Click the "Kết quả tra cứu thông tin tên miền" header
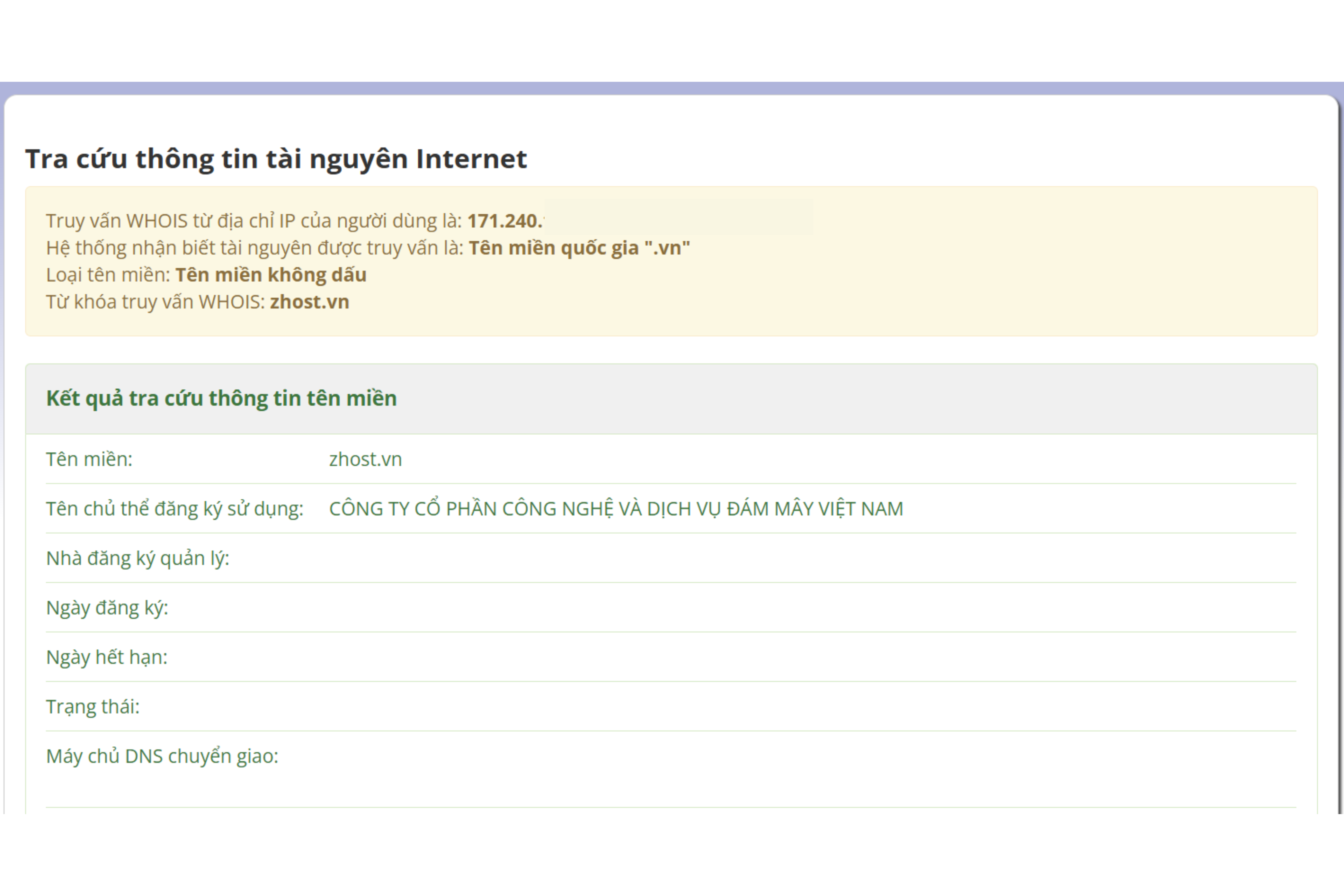The width and height of the screenshot is (1344, 896). [x=221, y=398]
